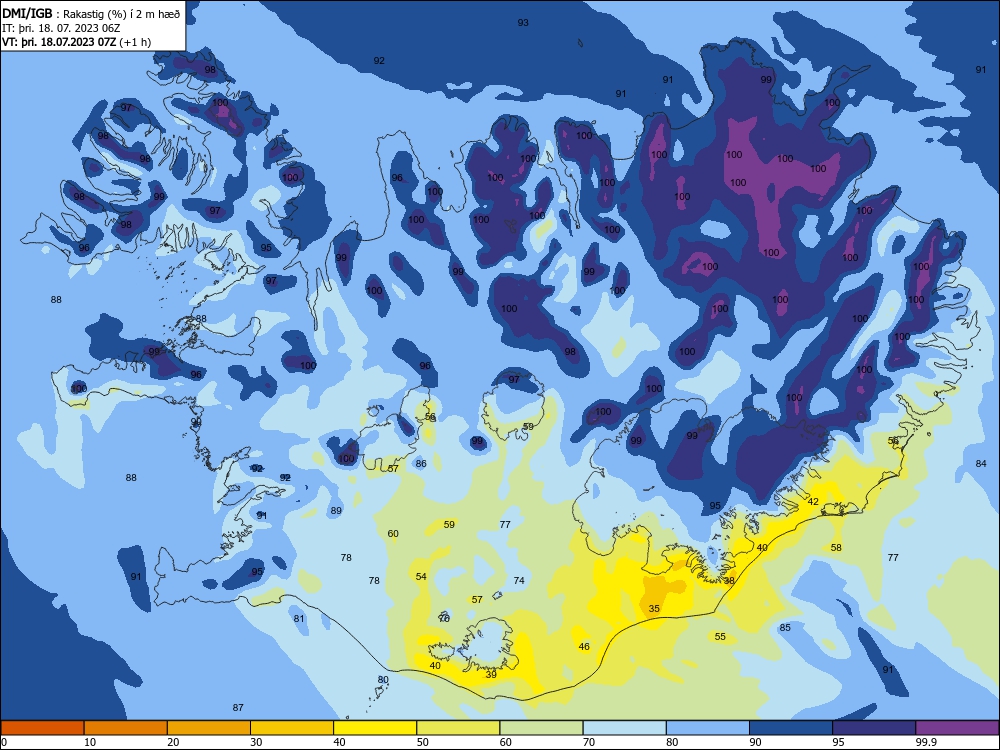Viewport: 1000px width, 750px height.
Task: Click the '55' humidity value
Action: (x=720, y=636)
